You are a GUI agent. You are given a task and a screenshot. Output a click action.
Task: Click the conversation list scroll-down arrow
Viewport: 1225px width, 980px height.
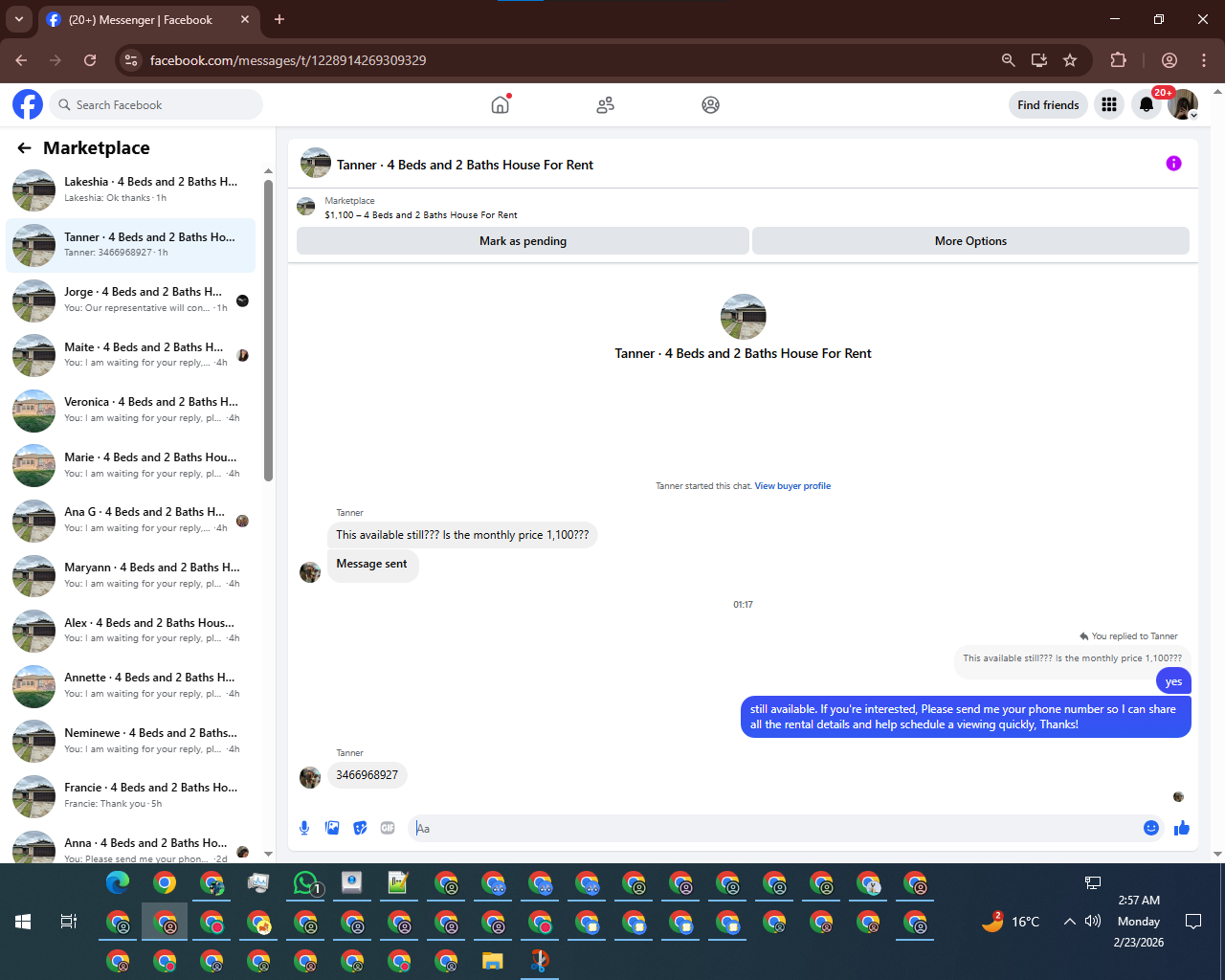268,854
